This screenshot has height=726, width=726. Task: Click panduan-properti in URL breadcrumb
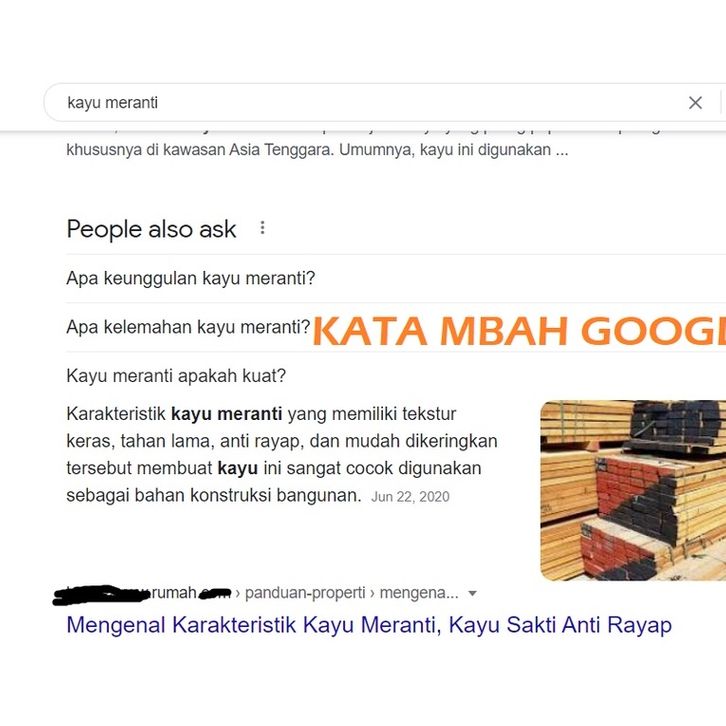point(305,593)
